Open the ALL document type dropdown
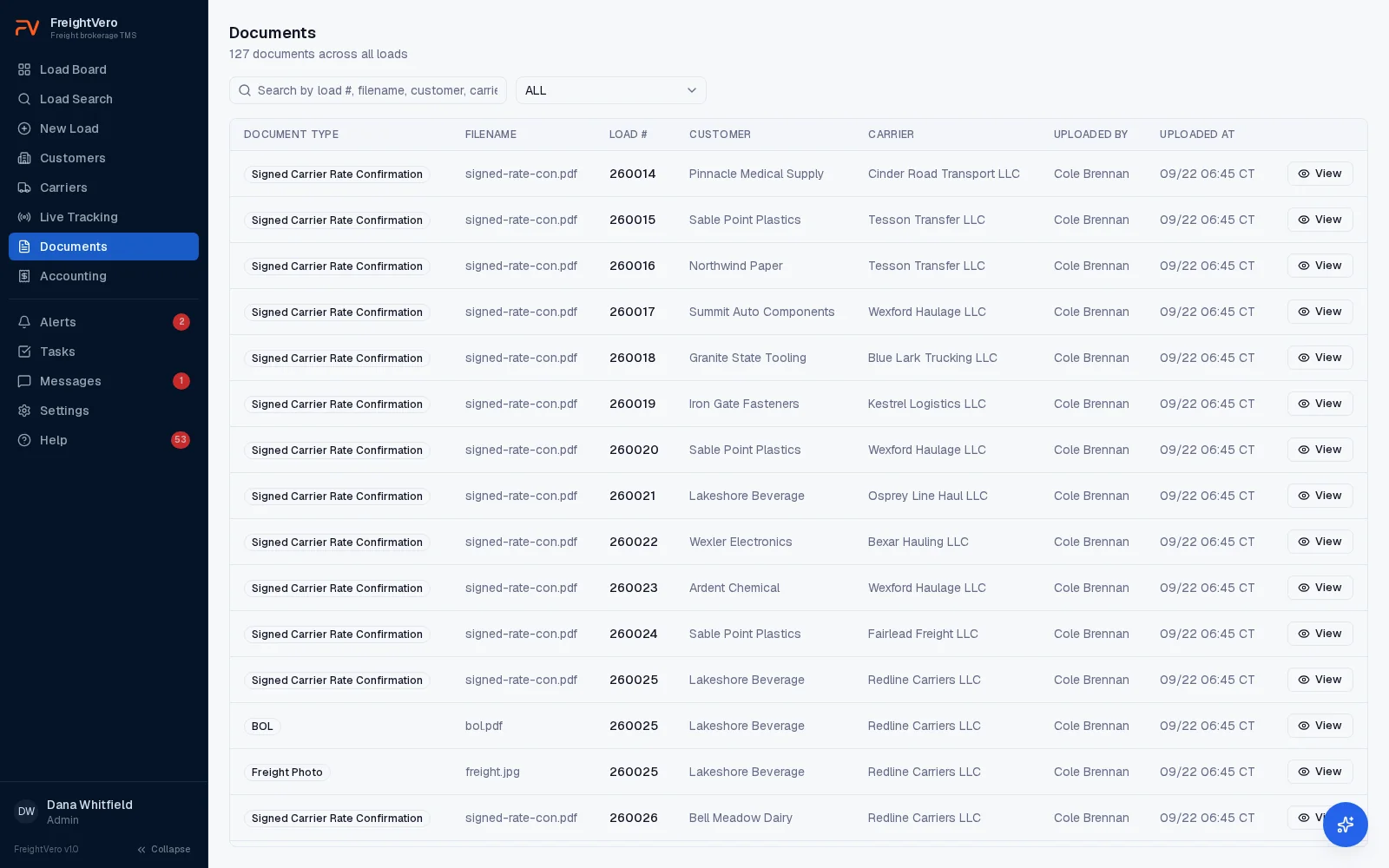 [x=611, y=90]
